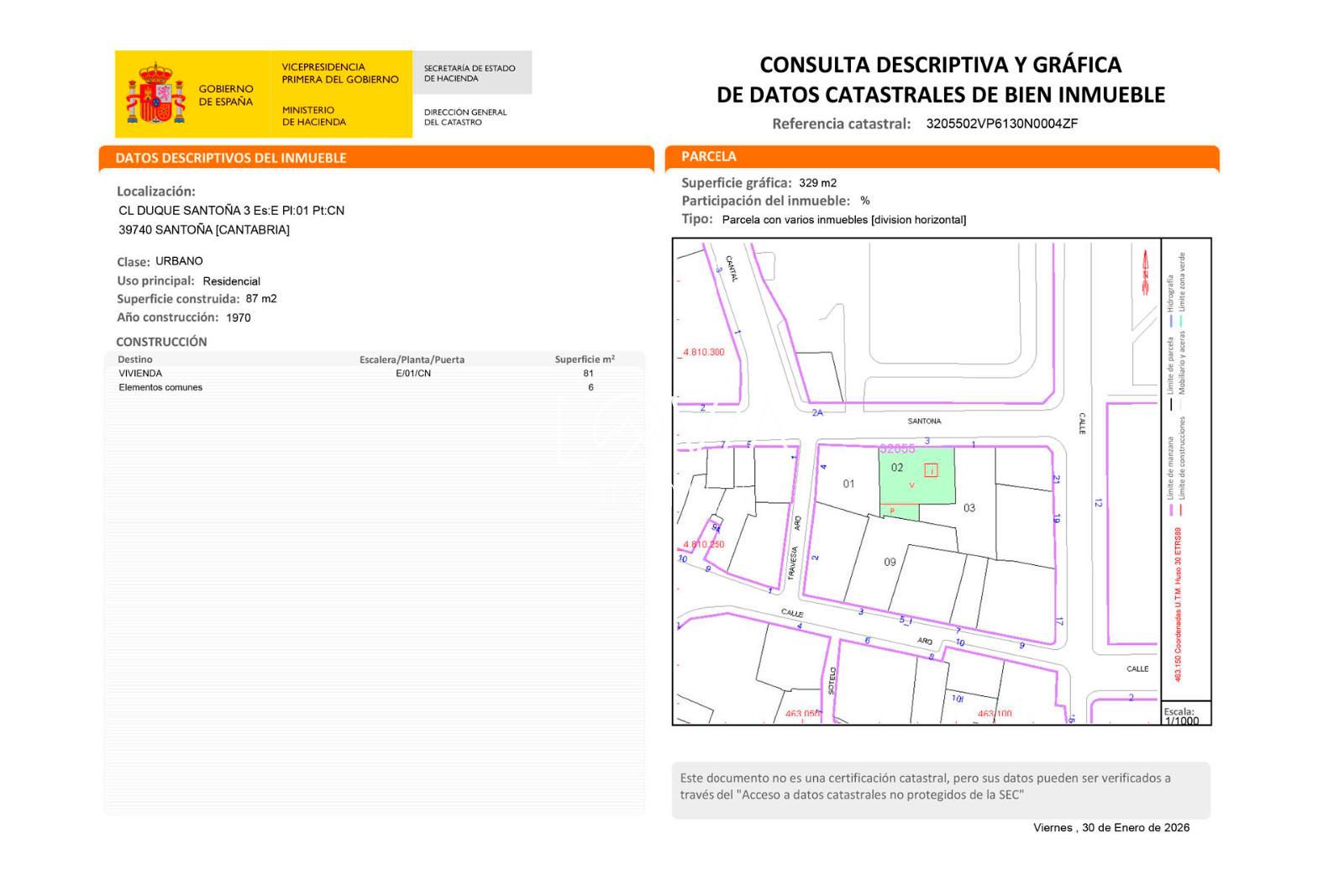The height and width of the screenshot is (896, 1344).
Task: Click the red north arrow on the map
Action: [1143, 272]
